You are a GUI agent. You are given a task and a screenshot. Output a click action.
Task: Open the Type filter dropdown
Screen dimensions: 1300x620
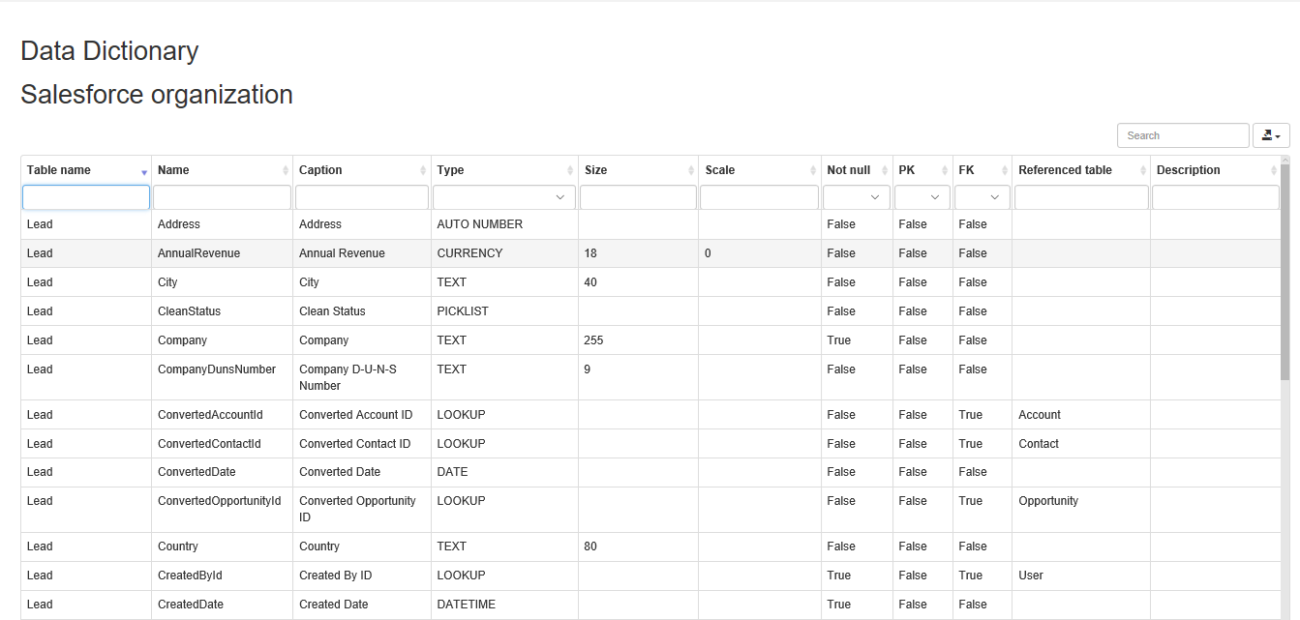pos(504,198)
